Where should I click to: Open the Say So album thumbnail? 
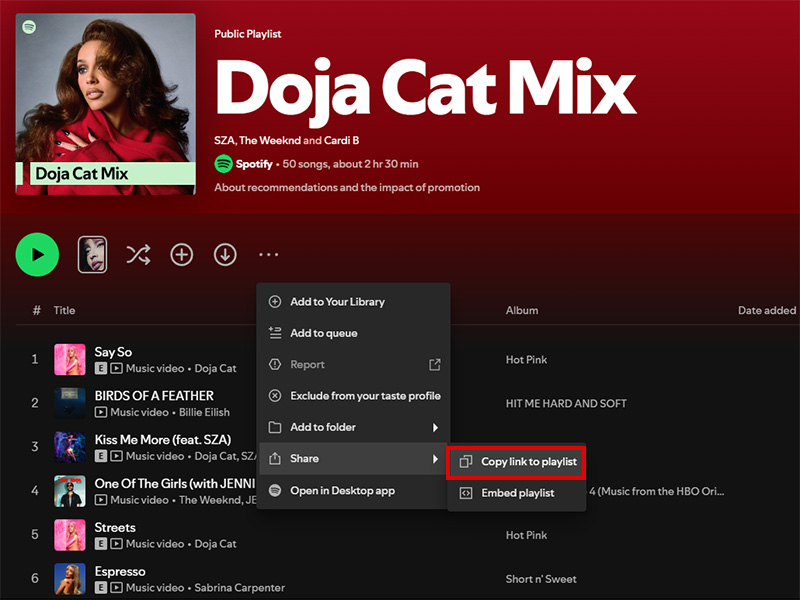tap(70, 360)
